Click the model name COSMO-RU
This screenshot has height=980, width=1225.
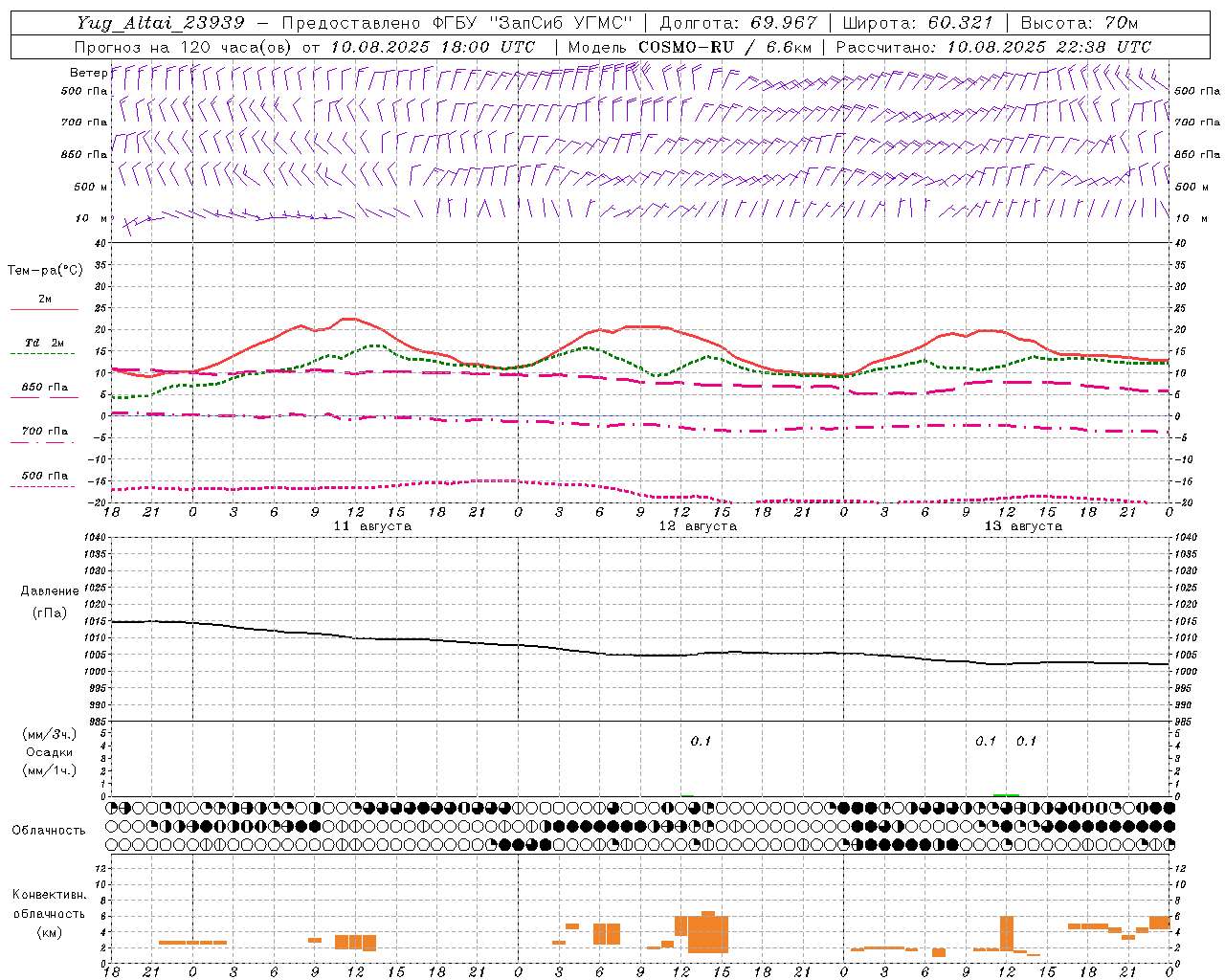pos(686,47)
